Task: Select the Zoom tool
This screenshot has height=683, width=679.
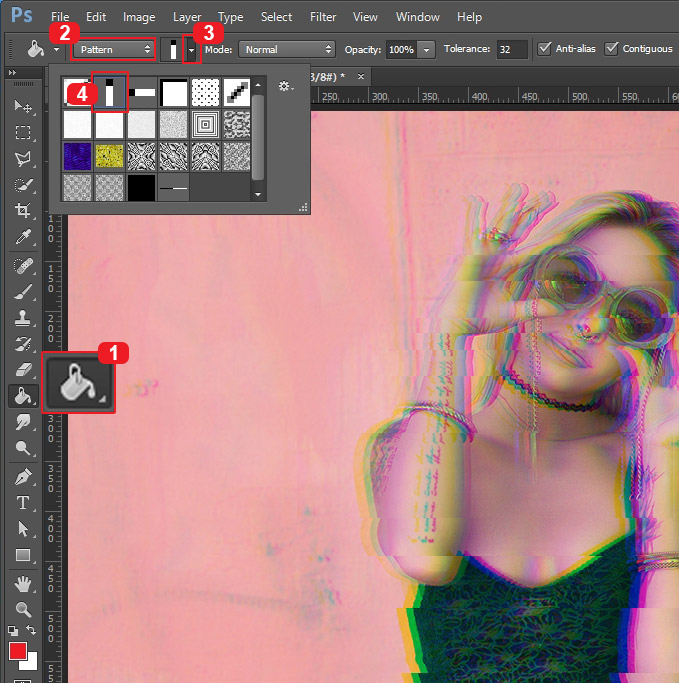Action: [23, 609]
